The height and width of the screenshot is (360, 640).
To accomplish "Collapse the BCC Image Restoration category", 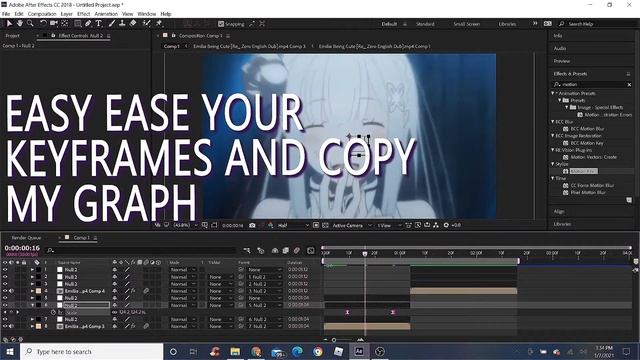I will (x=553, y=136).
